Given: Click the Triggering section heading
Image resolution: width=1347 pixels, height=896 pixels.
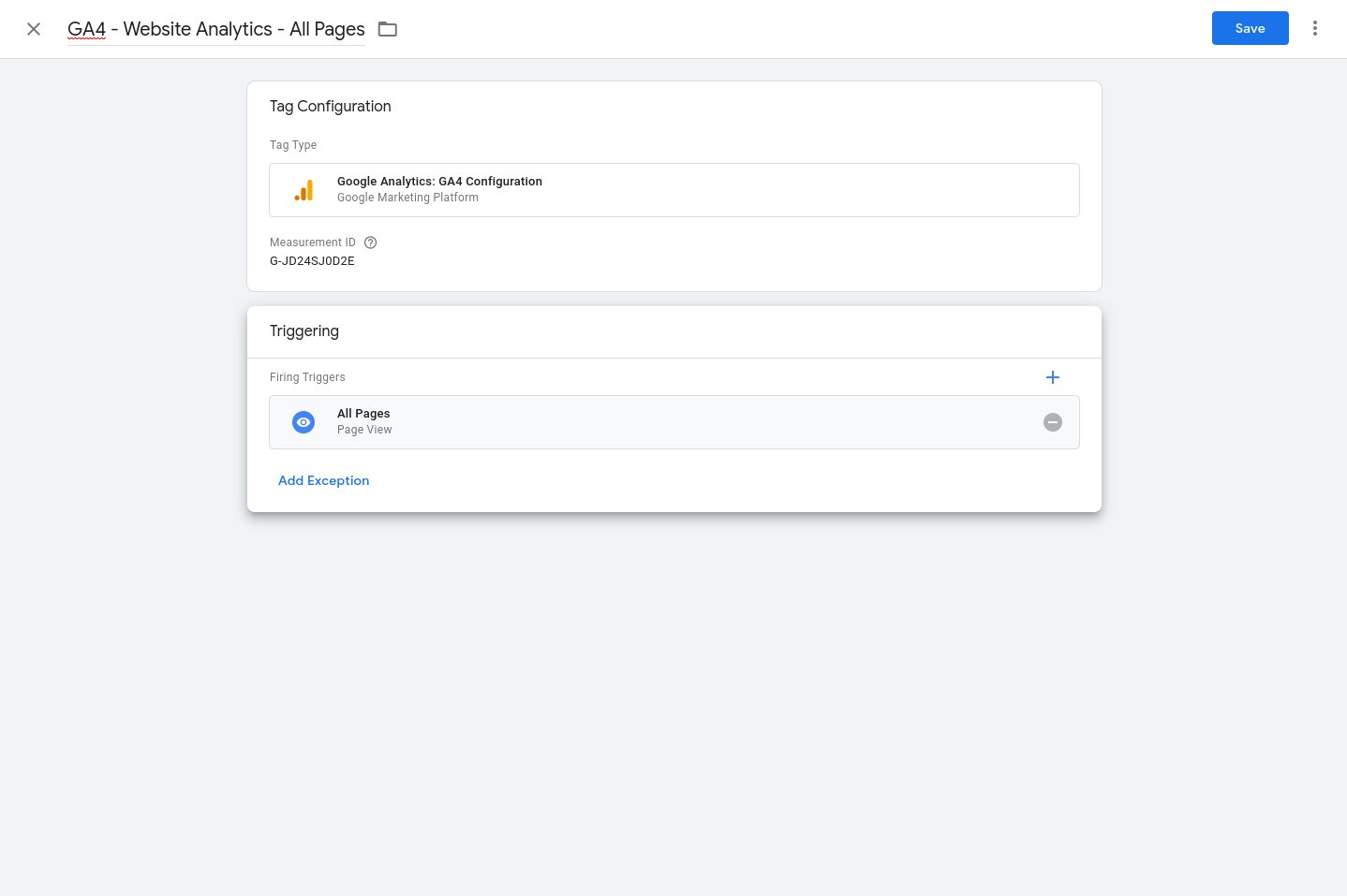Looking at the screenshot, I should (x=304, y=331).
